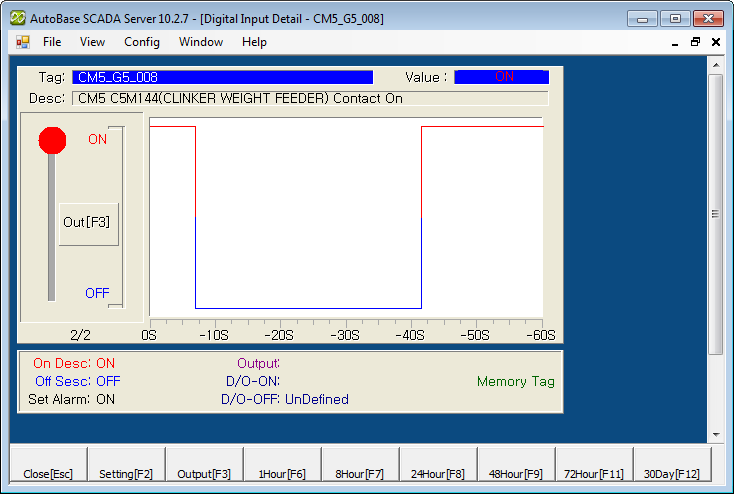This screenshot has width=734, height=494.
Task: Show the 48Hour[F9] trend range
Action: click(x=516, y=464)
